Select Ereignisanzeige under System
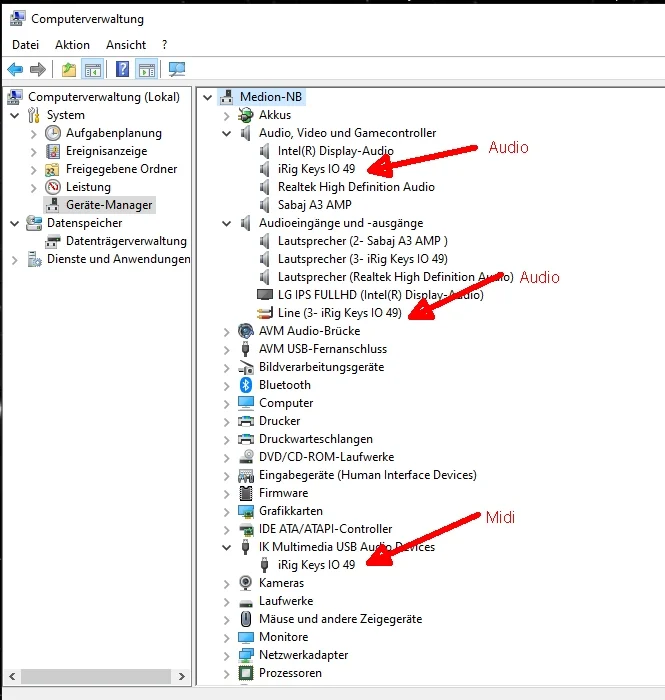Image resolution: width=665 pixels, height=700 pixels. 107,151
